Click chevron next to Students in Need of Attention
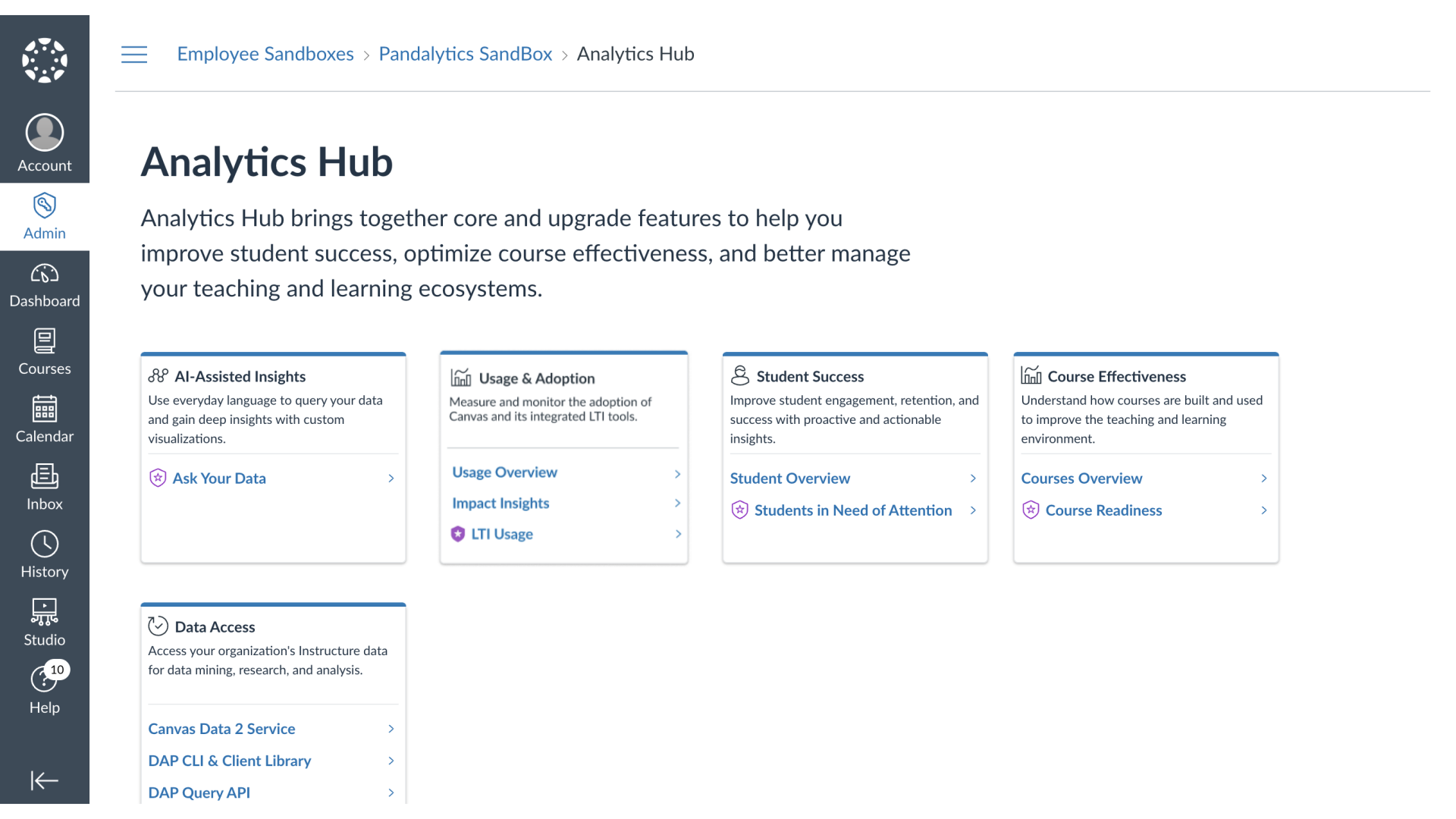Screen dimensions: 1456x819 (x=973, y=510)
